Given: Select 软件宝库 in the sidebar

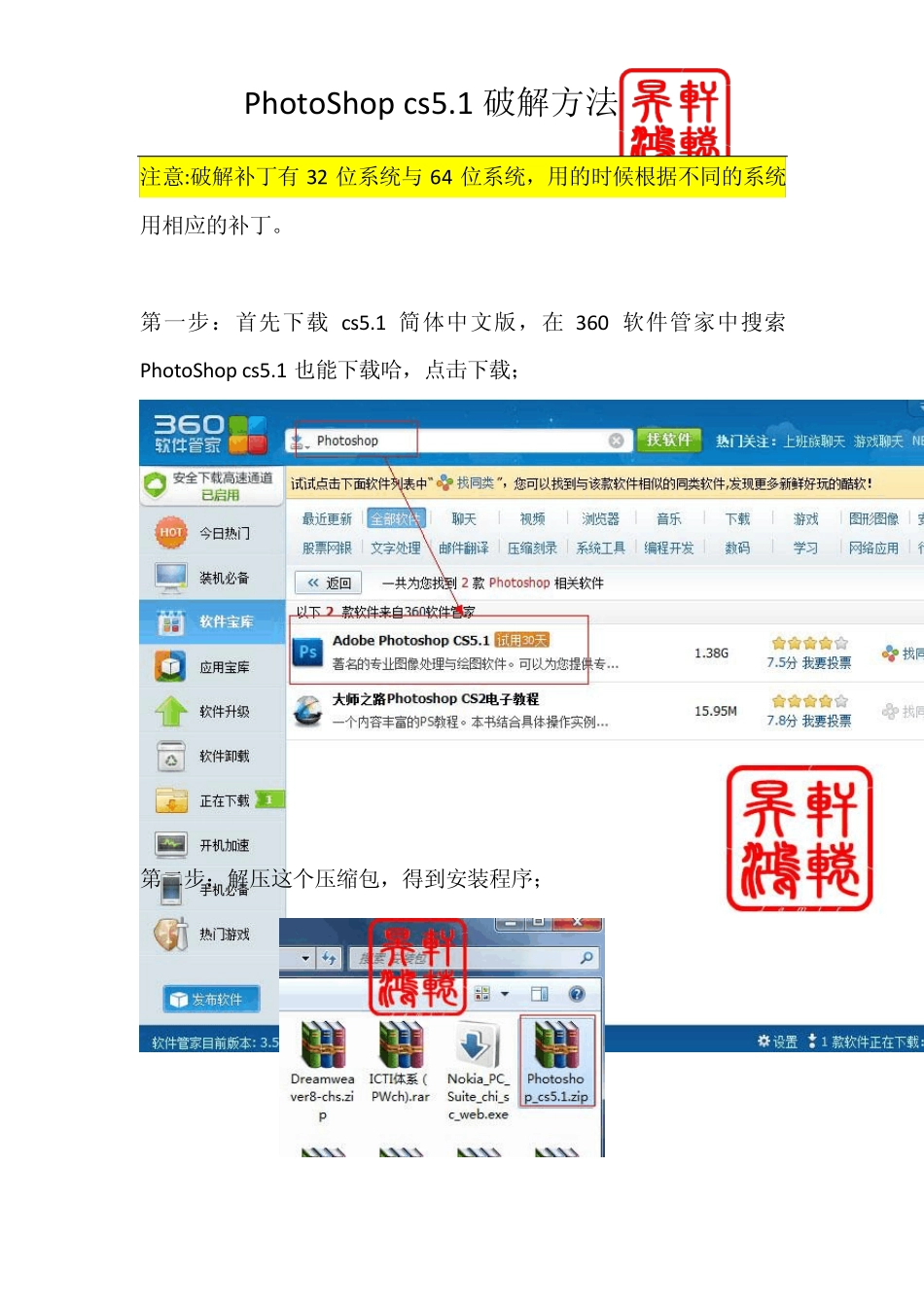Looking at the screenshot, I should [x=212, y=621].
